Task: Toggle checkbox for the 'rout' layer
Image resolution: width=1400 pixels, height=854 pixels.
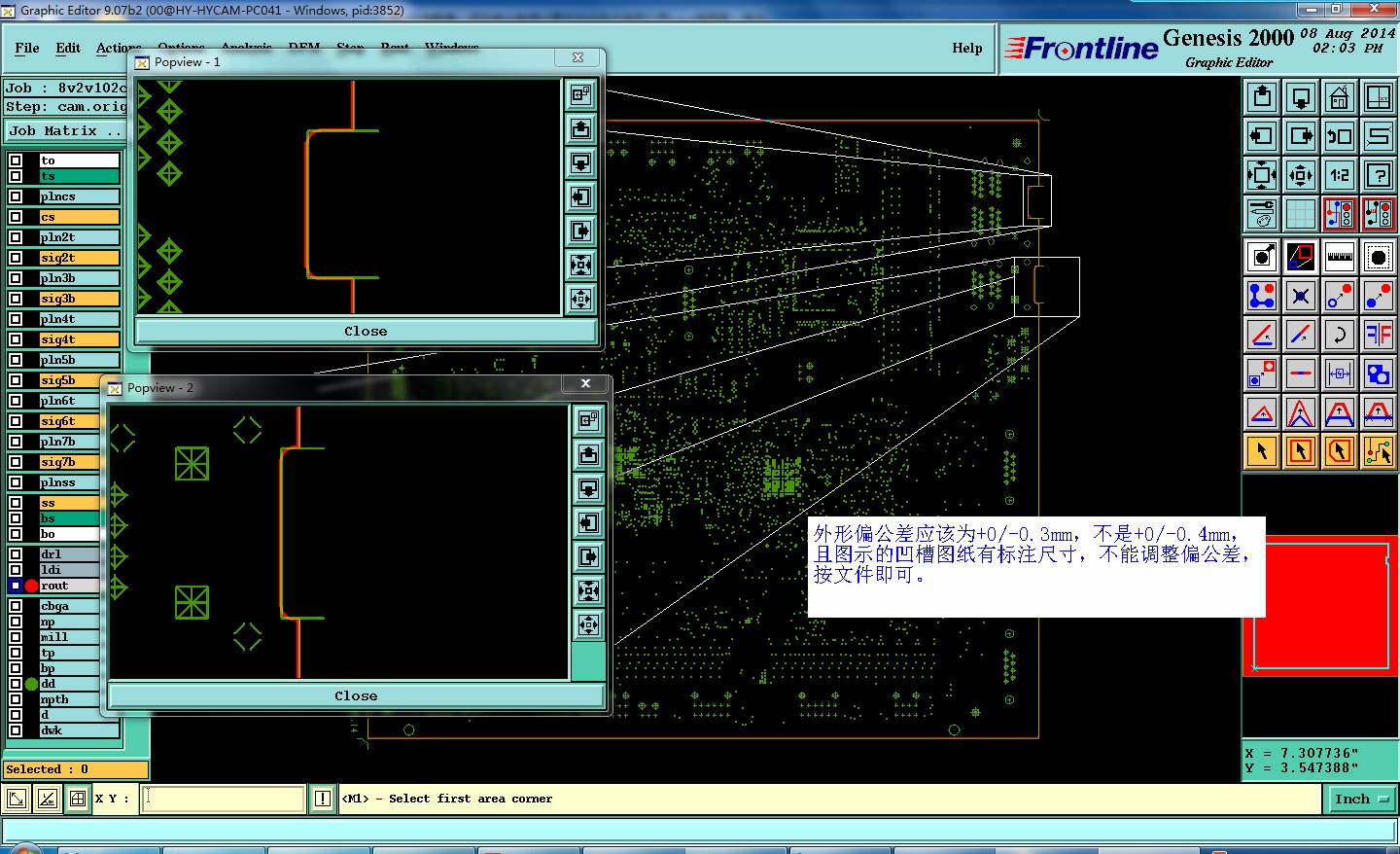Action: [x=16, y=586]
